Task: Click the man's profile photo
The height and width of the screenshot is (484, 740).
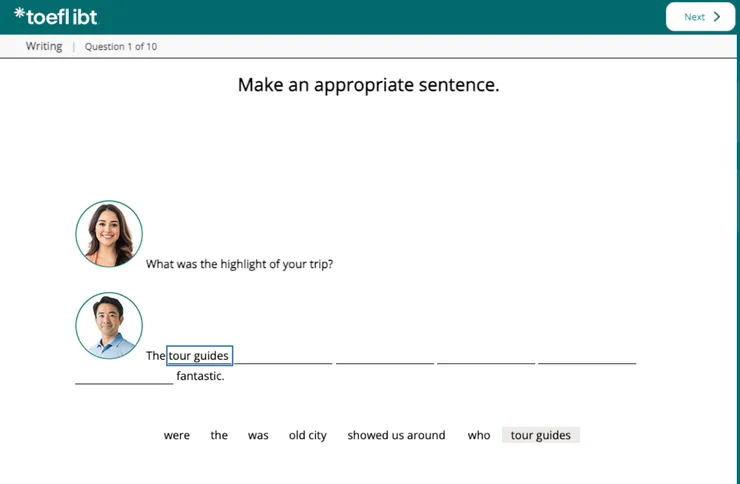Action: [109, 325]
